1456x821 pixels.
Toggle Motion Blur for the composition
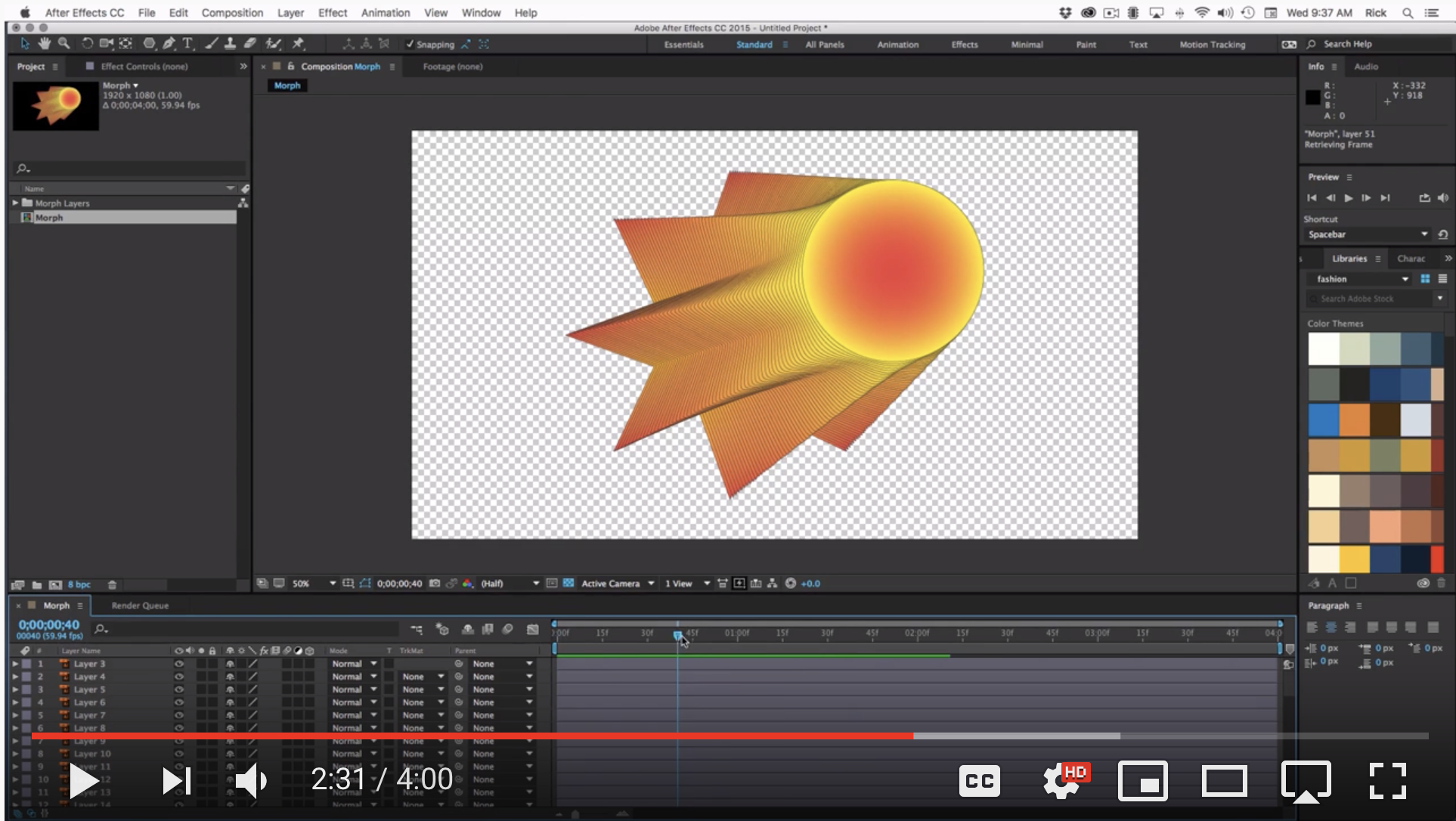508,630
